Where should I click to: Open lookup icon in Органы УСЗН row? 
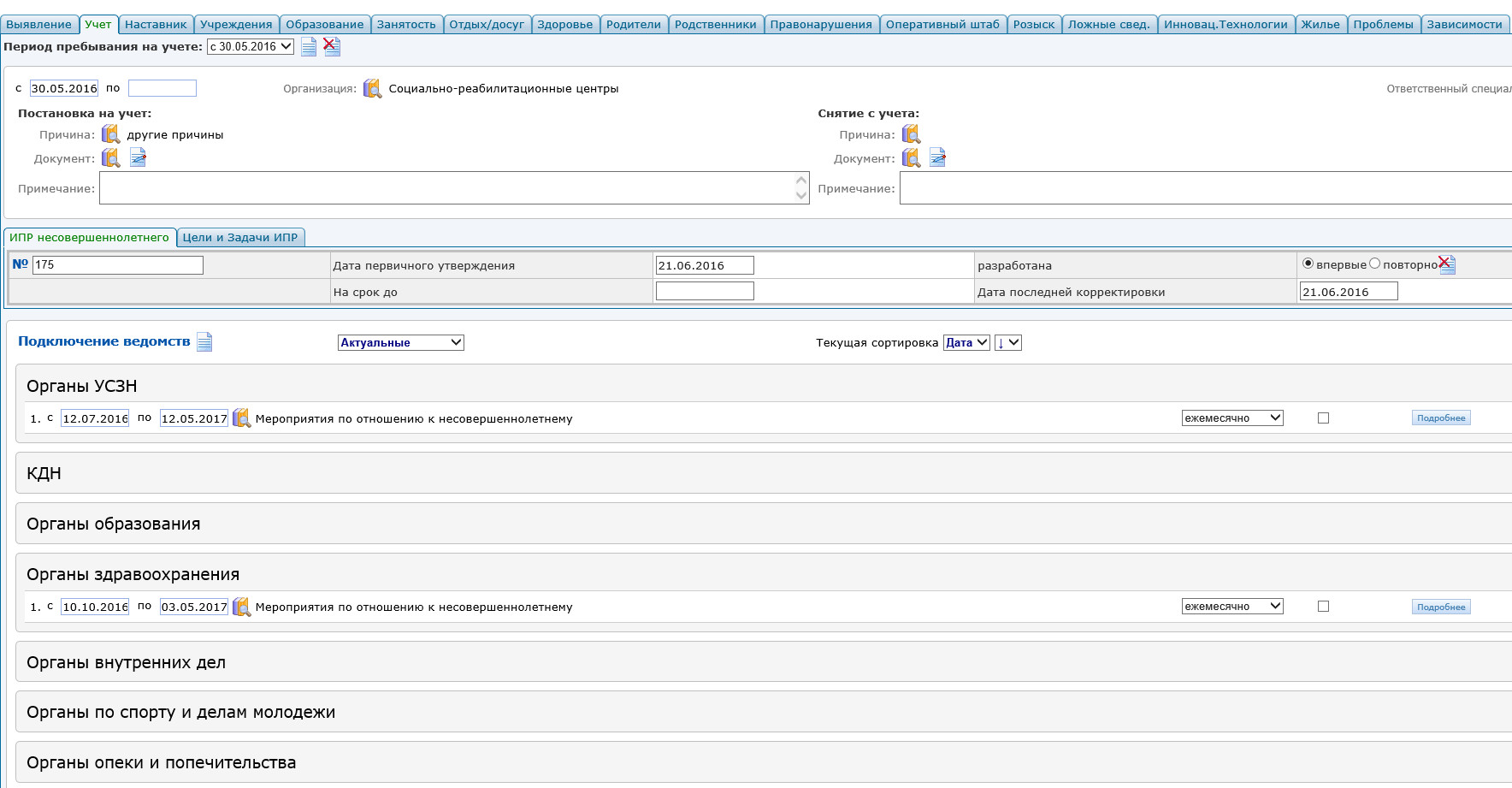click(242, 418)
